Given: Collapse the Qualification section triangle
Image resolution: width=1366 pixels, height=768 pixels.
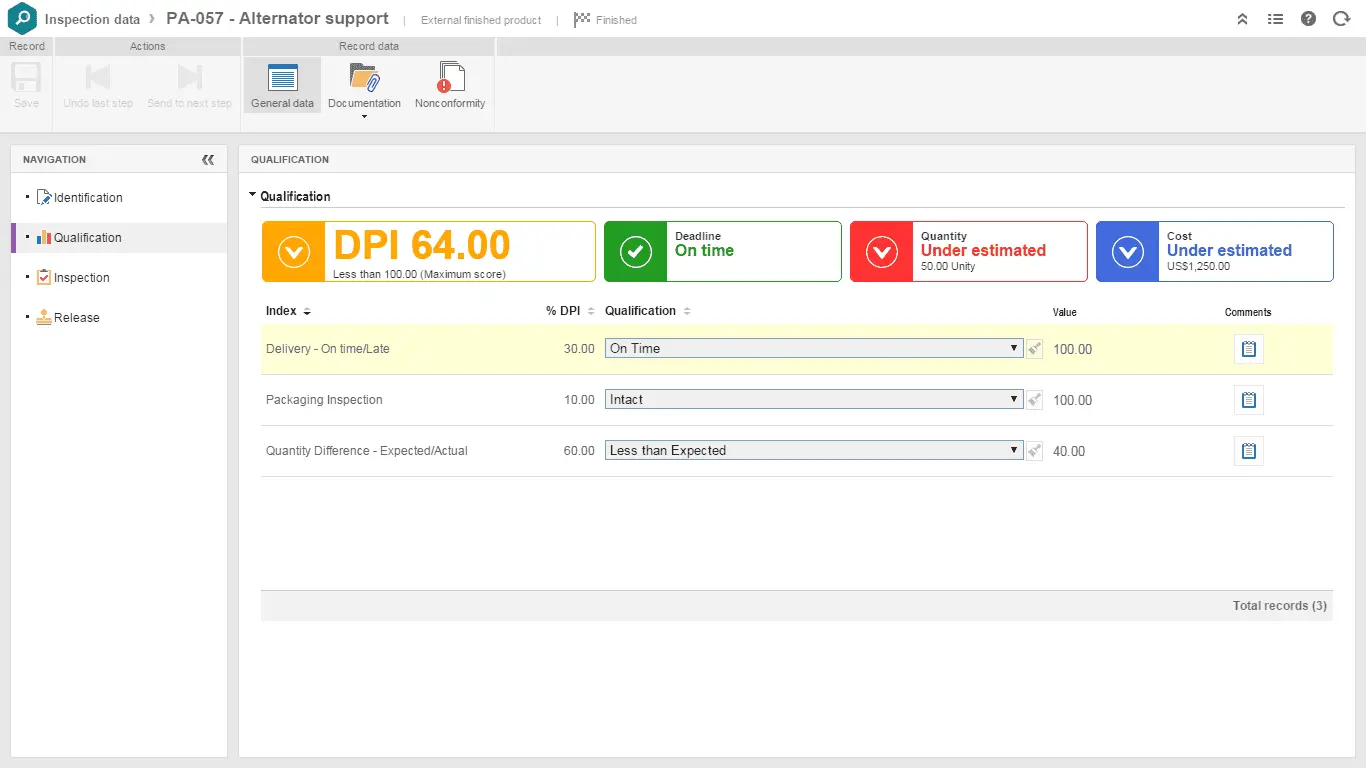Looking at the screenshot, I should (x=253, y=196).
